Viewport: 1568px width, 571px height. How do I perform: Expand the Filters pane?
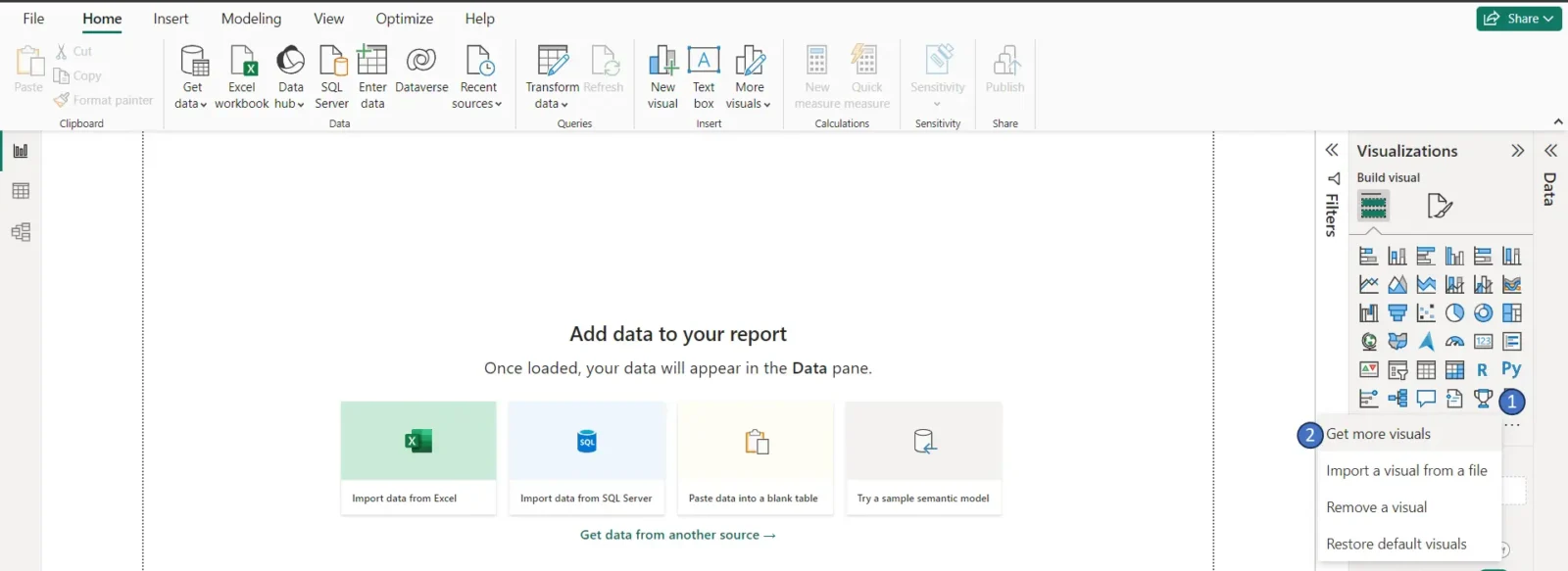[x=1332, y=150]
